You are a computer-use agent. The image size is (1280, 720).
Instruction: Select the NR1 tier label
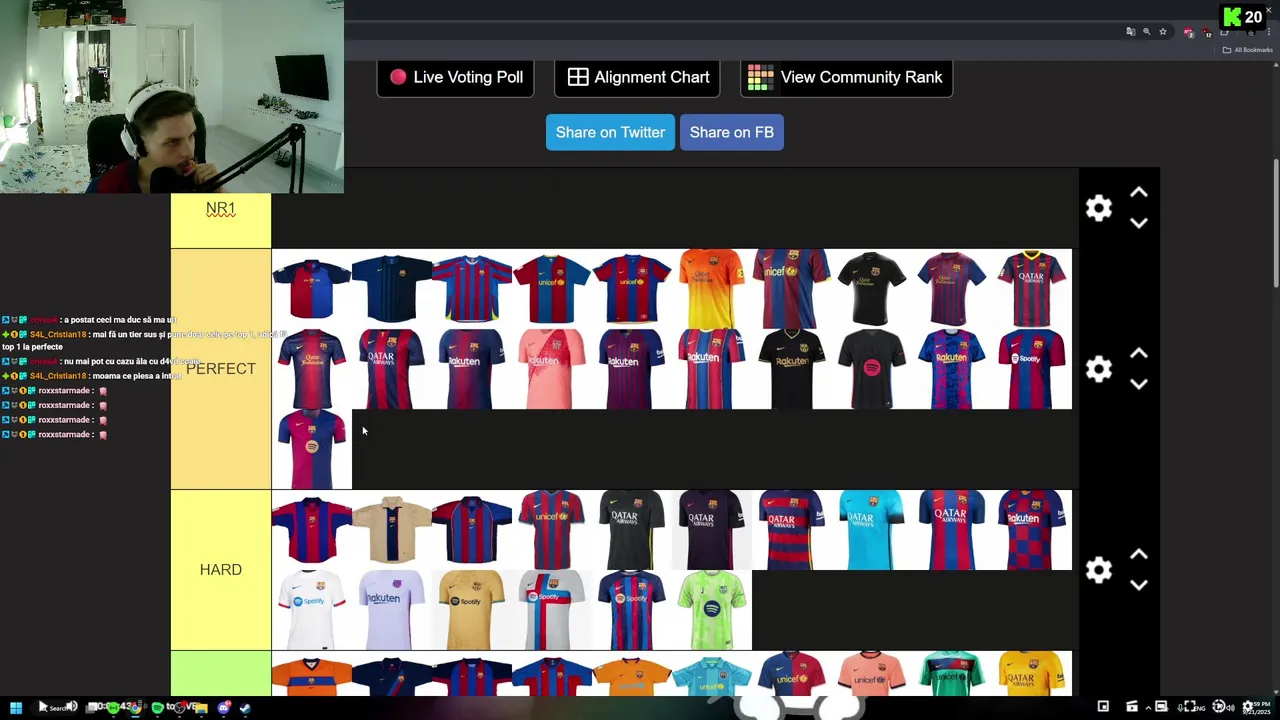[x=220, y=208]
